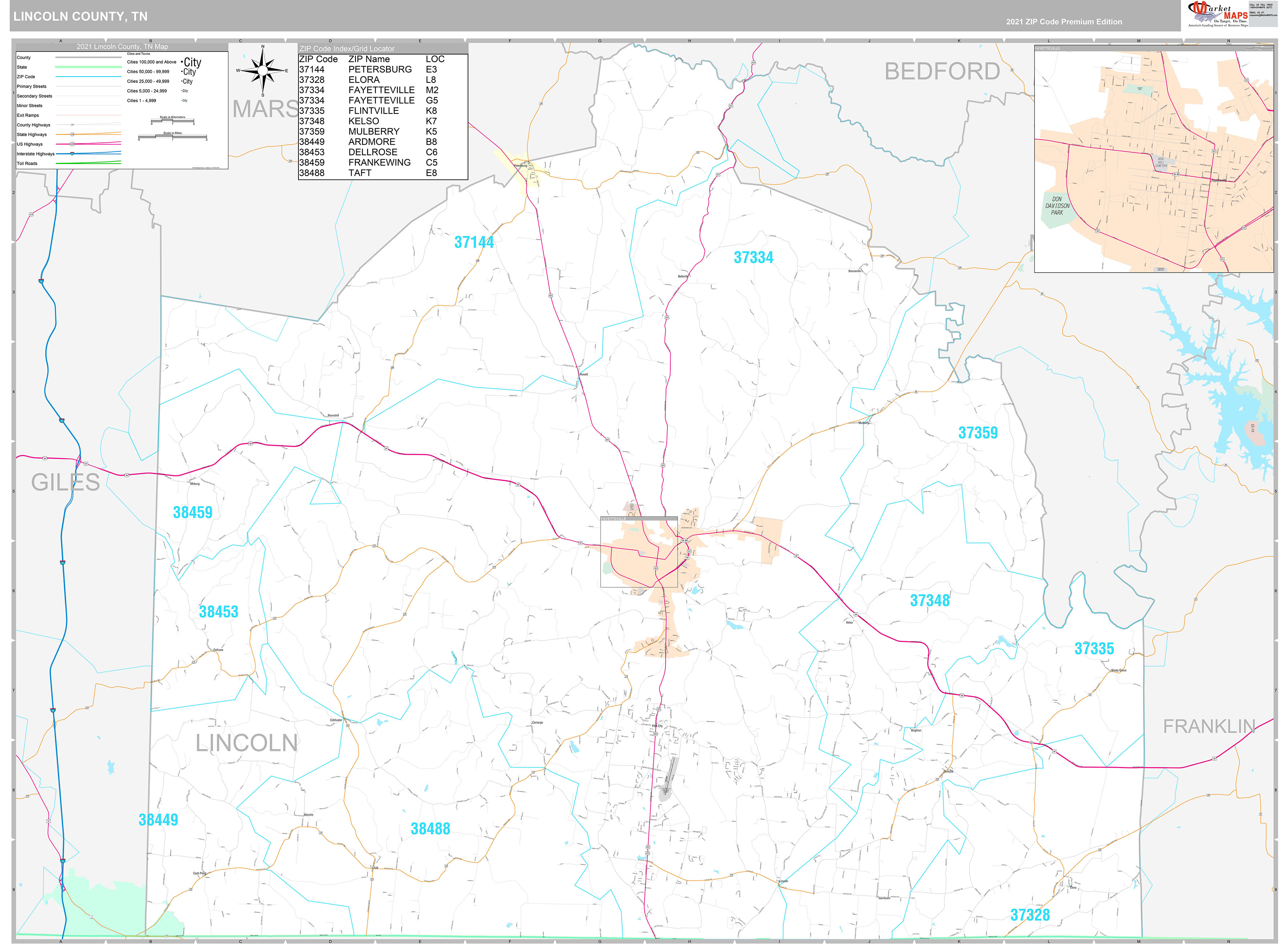Click the 'LINCOLN COUNTY, TN' title
The image size is (1288, 945).
click(81, 17)
